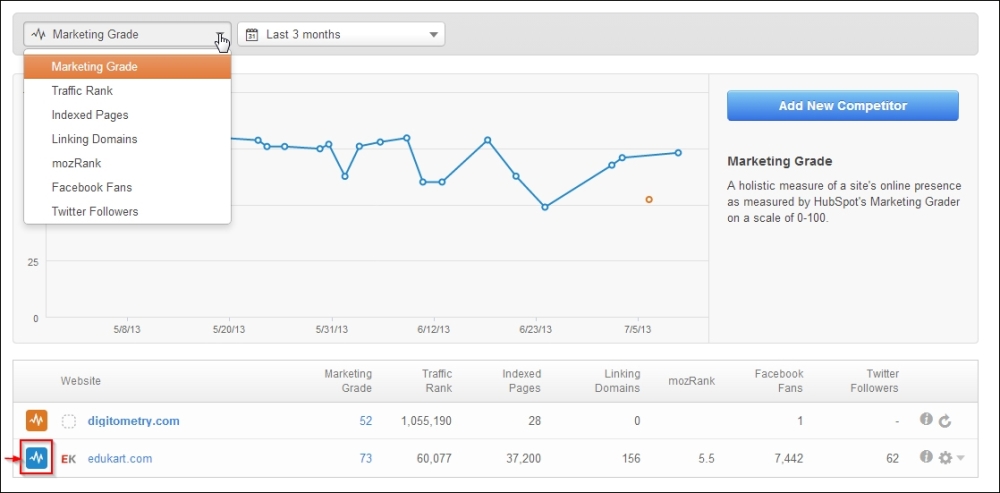Click digitometry.com placeholder favicon
Image resolution: width=1000 pixels, height=493 pixels.
(x=69, y=421)
